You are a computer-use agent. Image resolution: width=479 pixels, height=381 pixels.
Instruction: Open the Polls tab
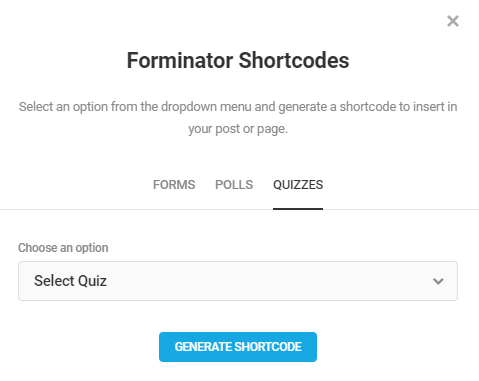[234, 185]
